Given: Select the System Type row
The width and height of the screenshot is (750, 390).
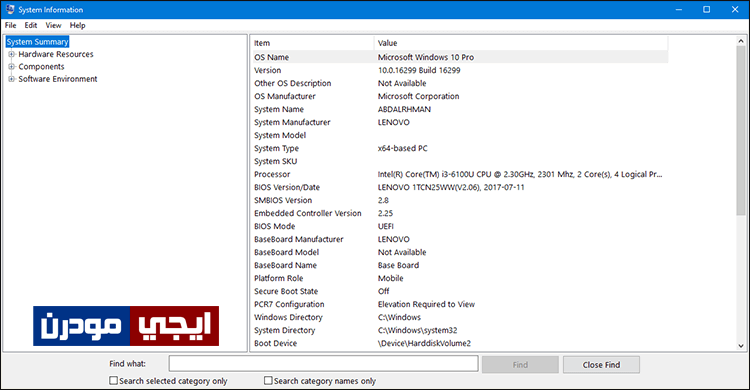Looking at the screenshot, I should click(x=460, y=148).
